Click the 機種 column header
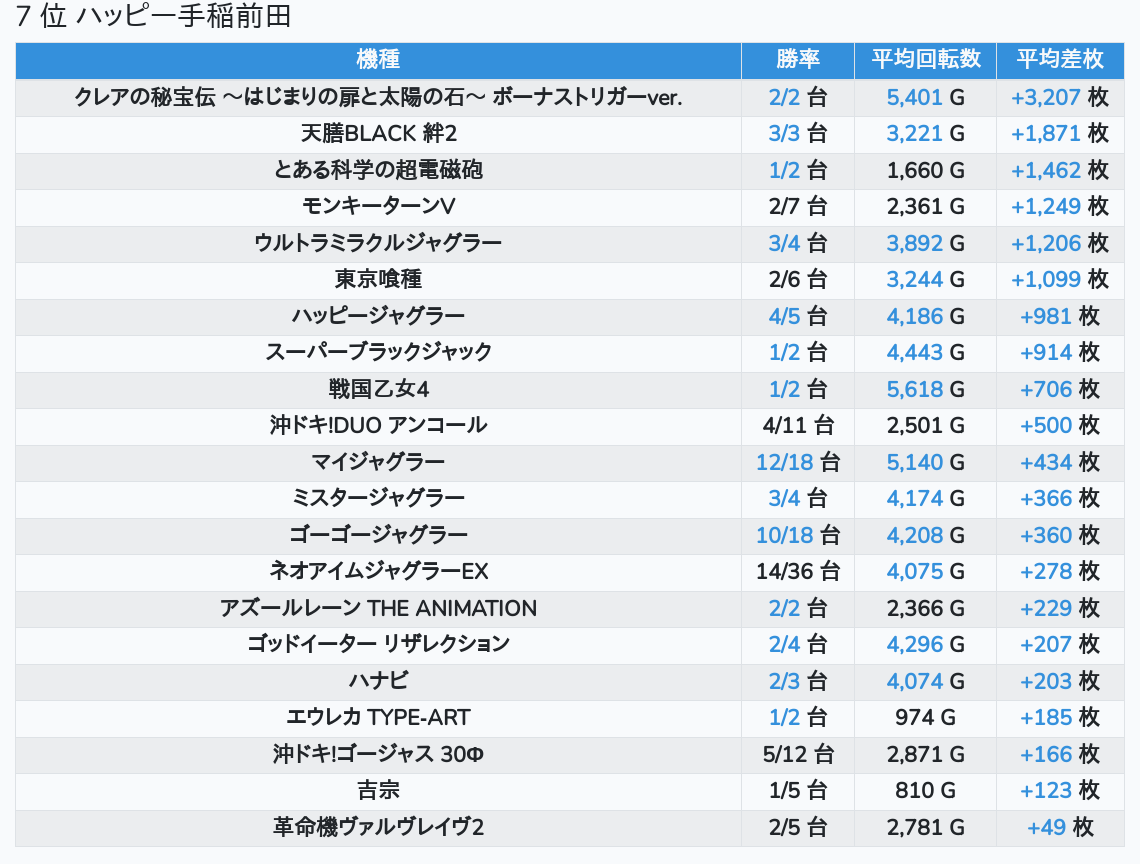1140x864 pixels. tap(378, 60)
